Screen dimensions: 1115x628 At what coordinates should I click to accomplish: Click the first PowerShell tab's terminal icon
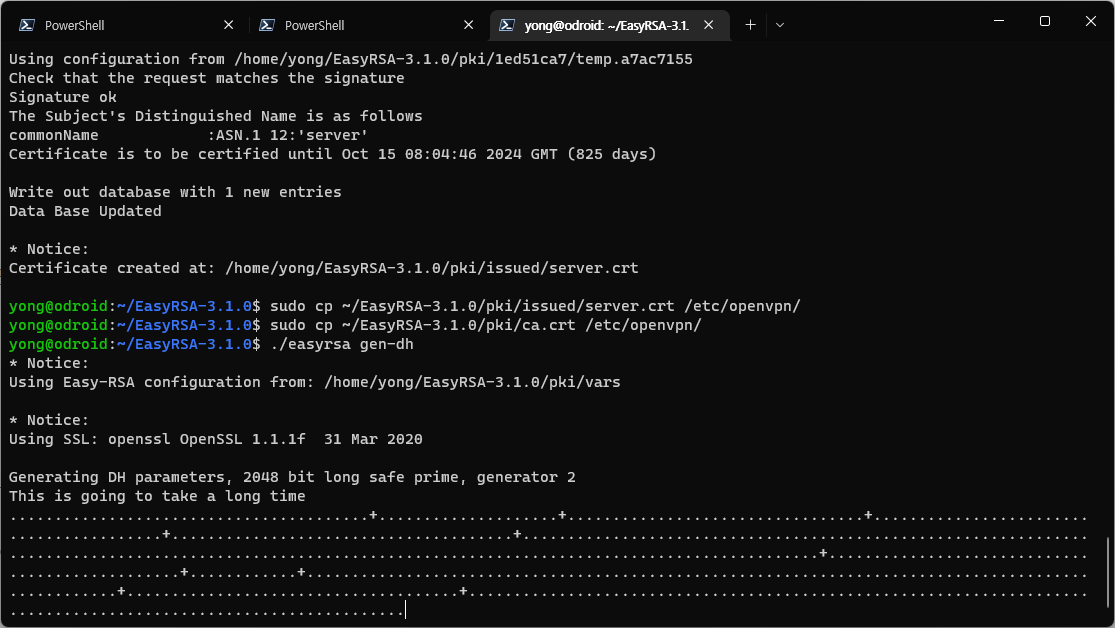pyautogui.click(x=27, y=25)
